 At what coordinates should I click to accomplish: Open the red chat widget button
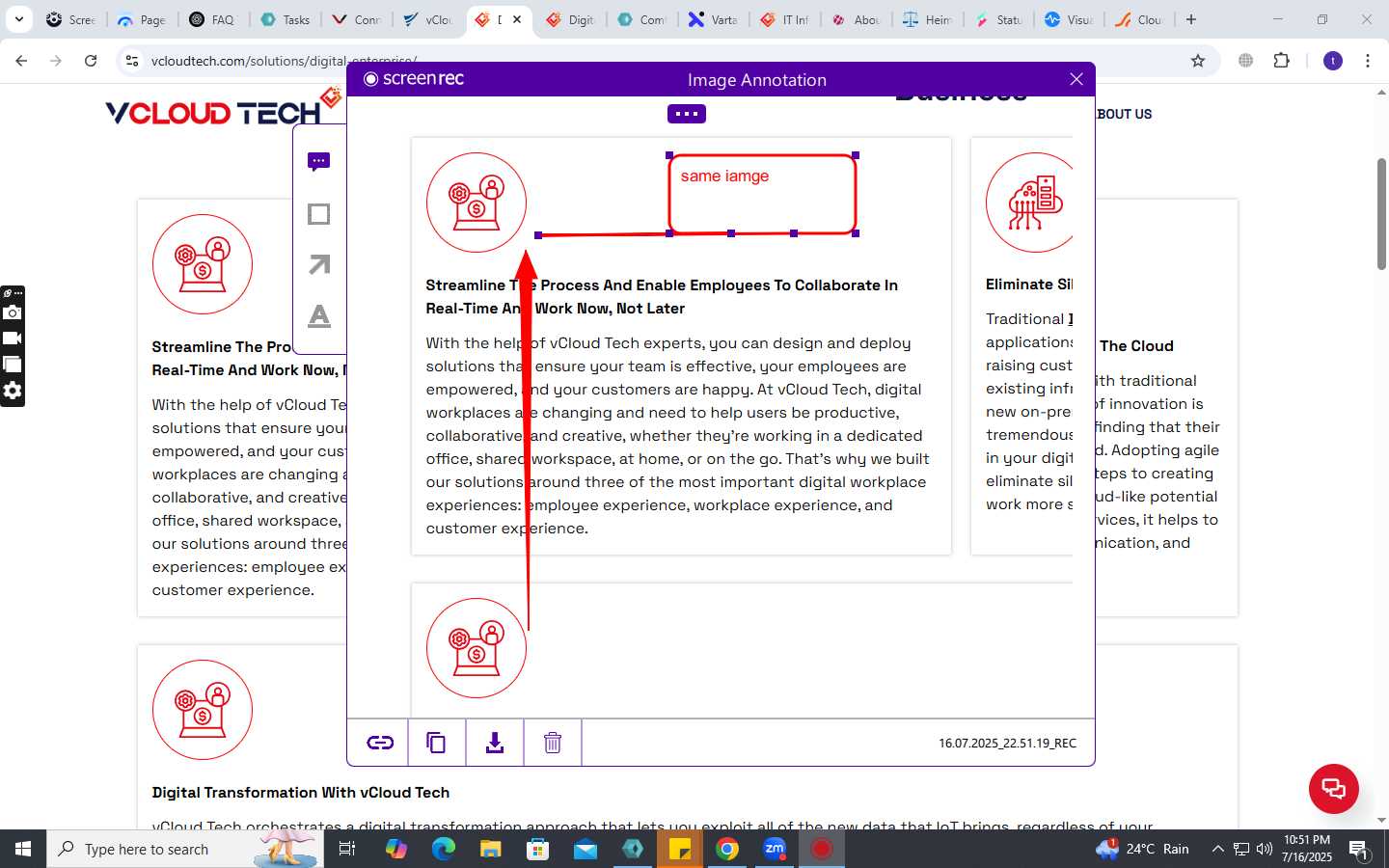coord(1334,788)
